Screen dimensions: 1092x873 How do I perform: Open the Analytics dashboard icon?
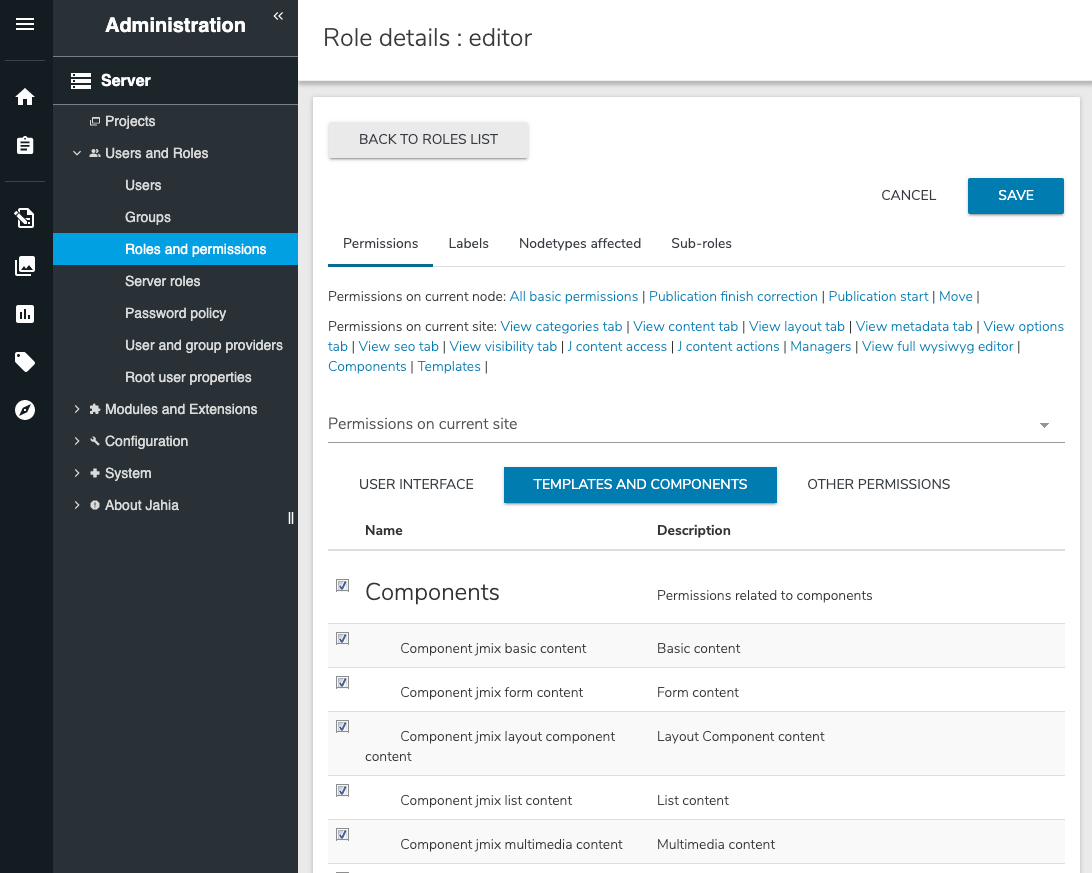tap(25, 314)
